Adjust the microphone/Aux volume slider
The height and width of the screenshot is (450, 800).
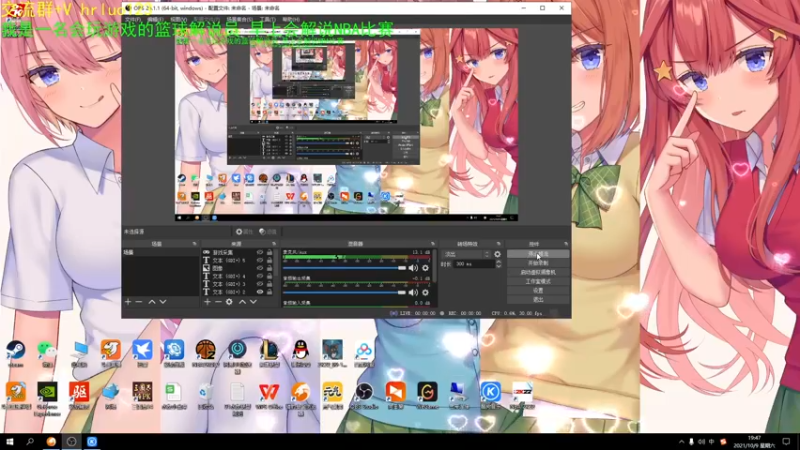point(344,268)
